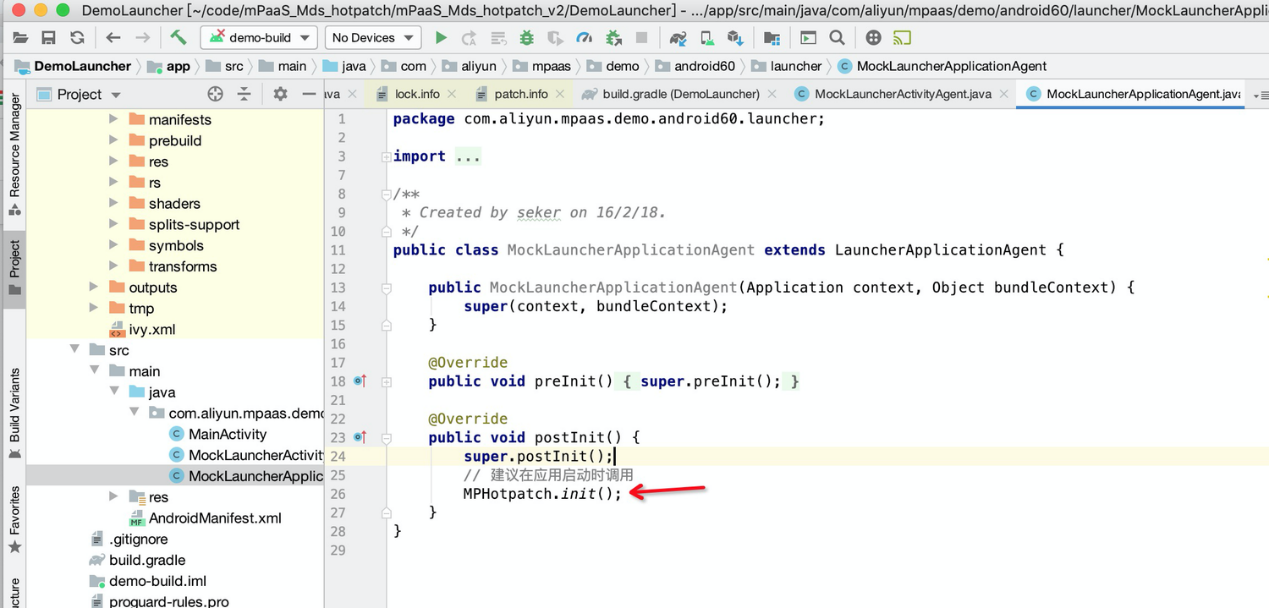The width and height of the screenshot is (1269, 608).
Task: Expand the outputs folder
Action: coord(93,287)
